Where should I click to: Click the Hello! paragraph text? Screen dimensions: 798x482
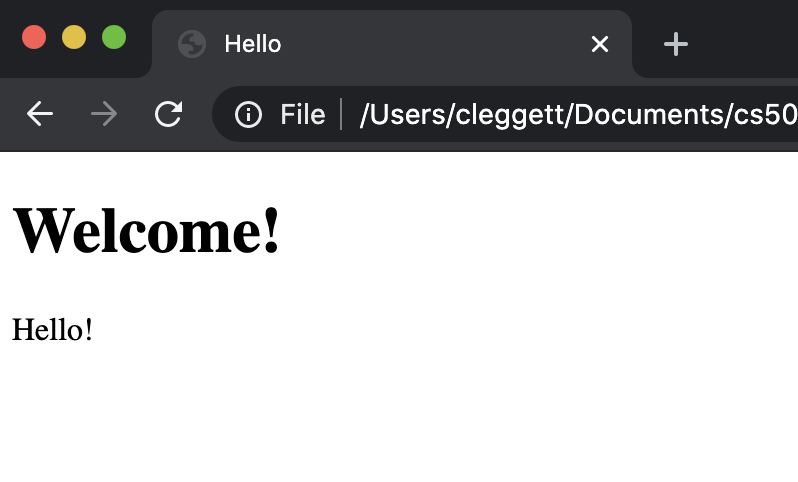[53, 329]
